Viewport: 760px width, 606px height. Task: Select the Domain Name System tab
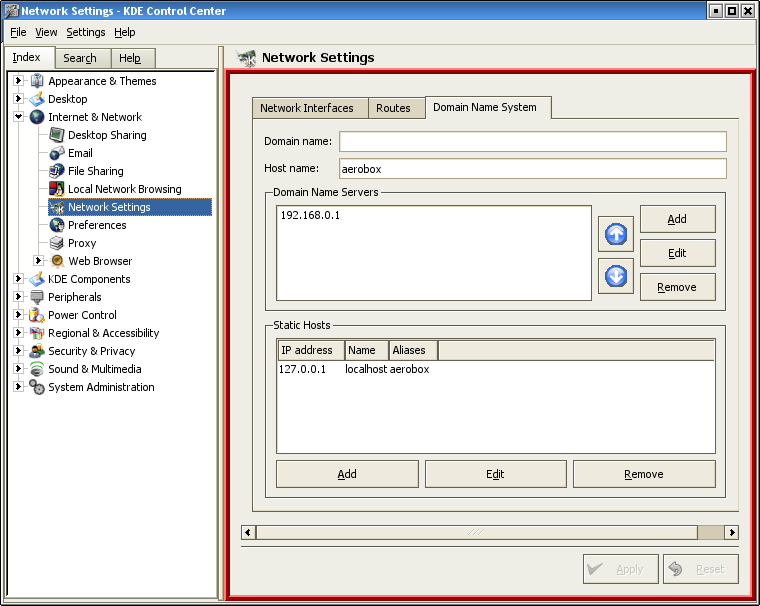[x=488, y=107]
